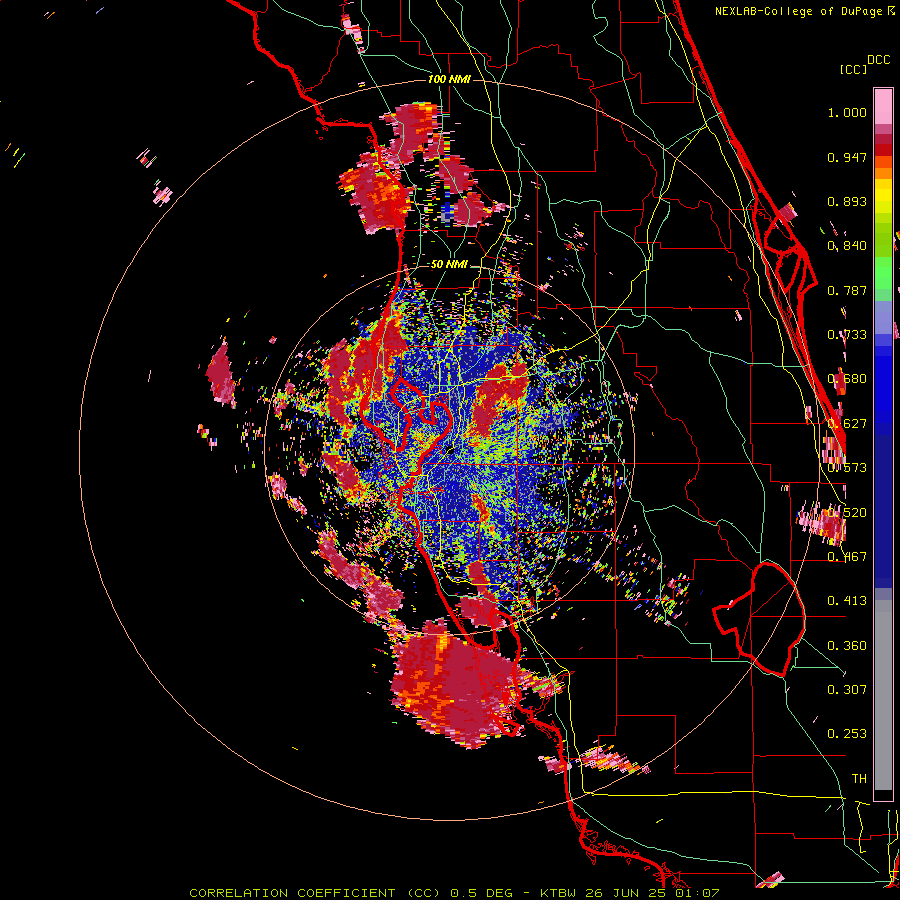This screenshot has width=900, height=900.
Task: Pick the pink top color bar segment
Action: point(883,107)
